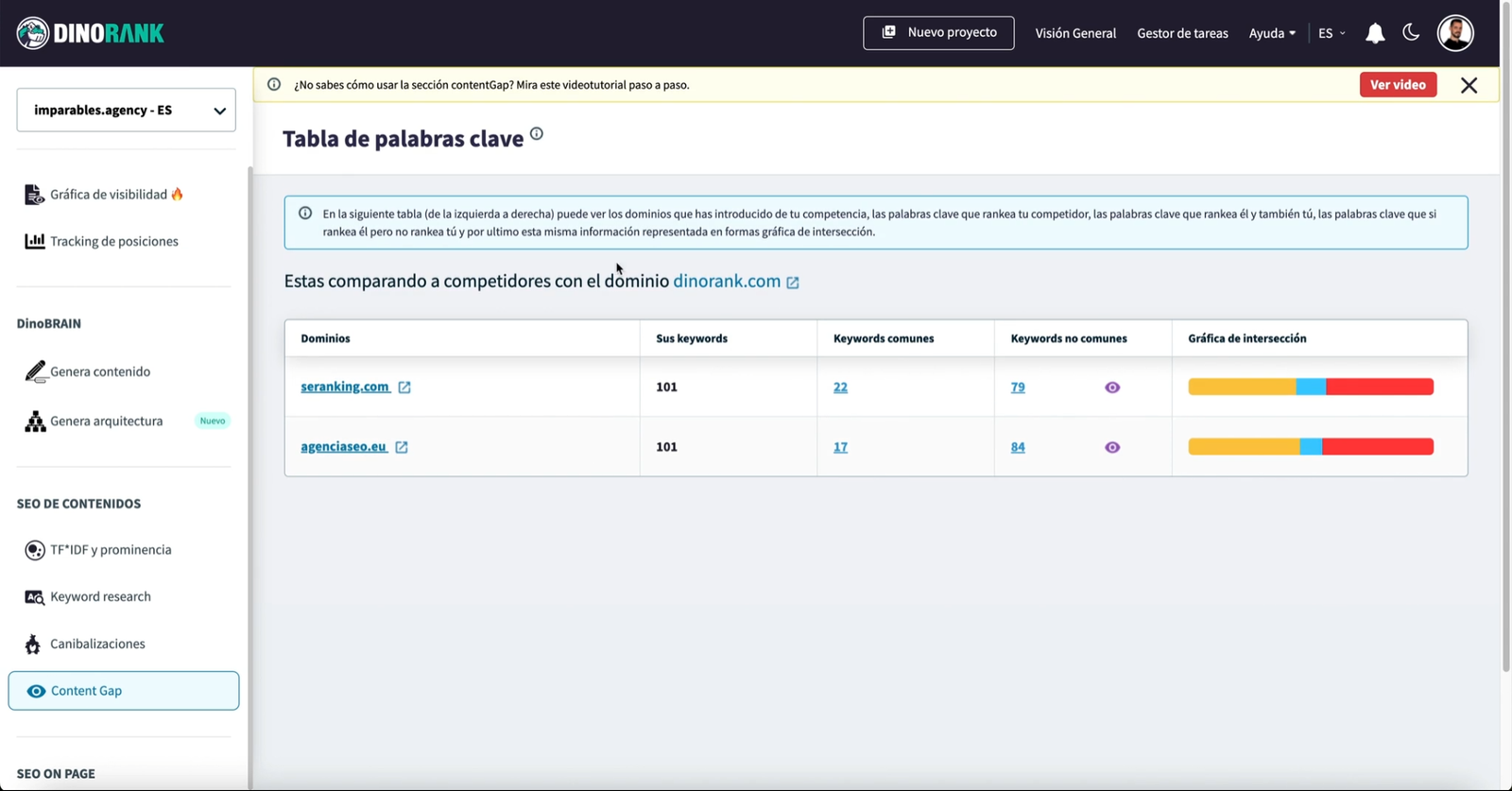Go to Visión General
This screenshot has height=791, width=1512.
tap(1075, 33)
